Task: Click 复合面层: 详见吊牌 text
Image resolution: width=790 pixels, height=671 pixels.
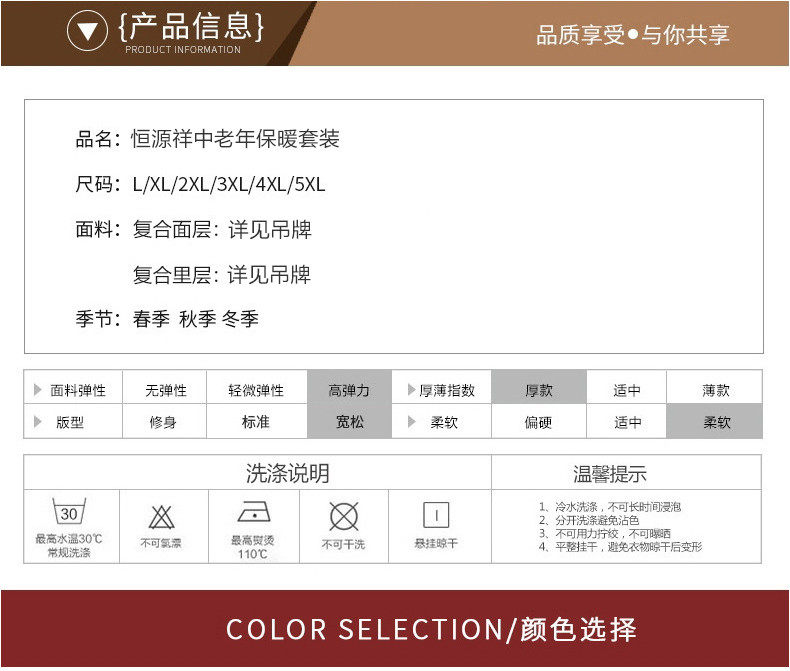Action: pos(222,229)
